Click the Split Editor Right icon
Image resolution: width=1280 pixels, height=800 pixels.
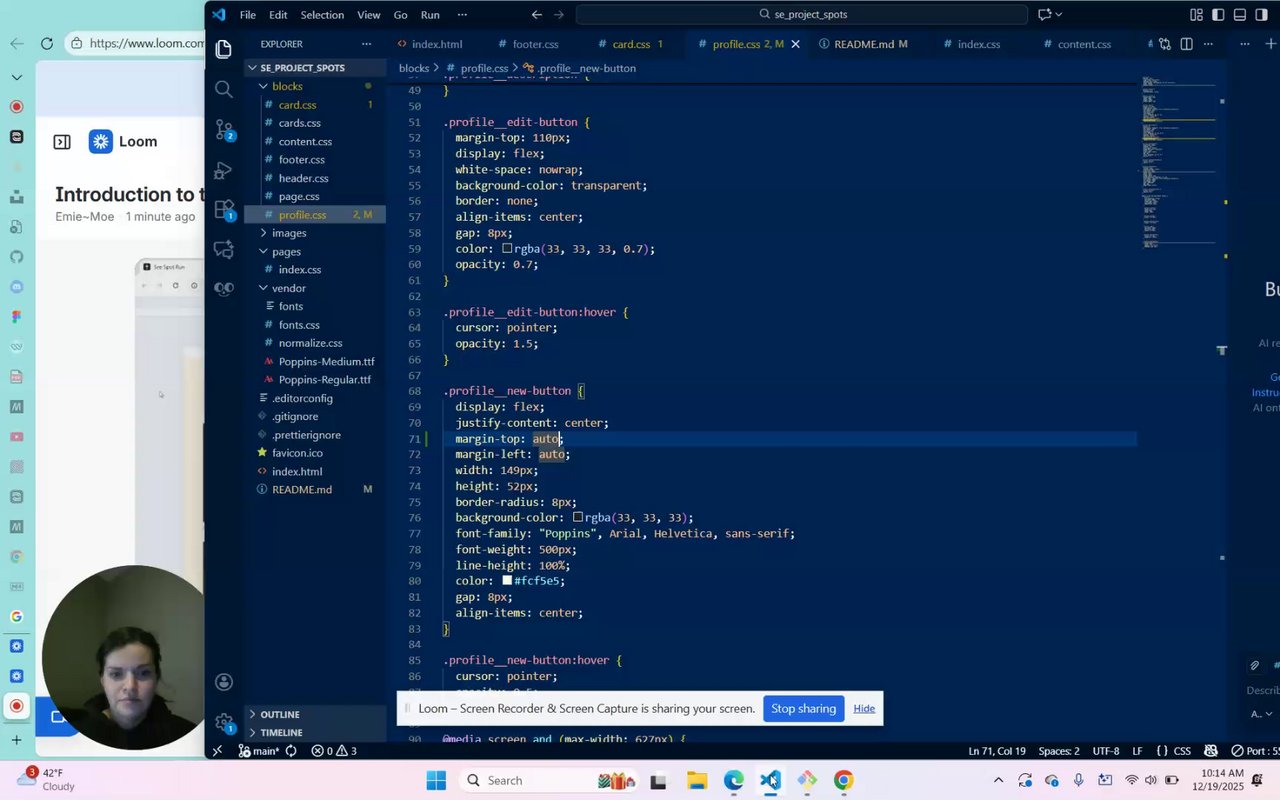tap(1186, 44)
